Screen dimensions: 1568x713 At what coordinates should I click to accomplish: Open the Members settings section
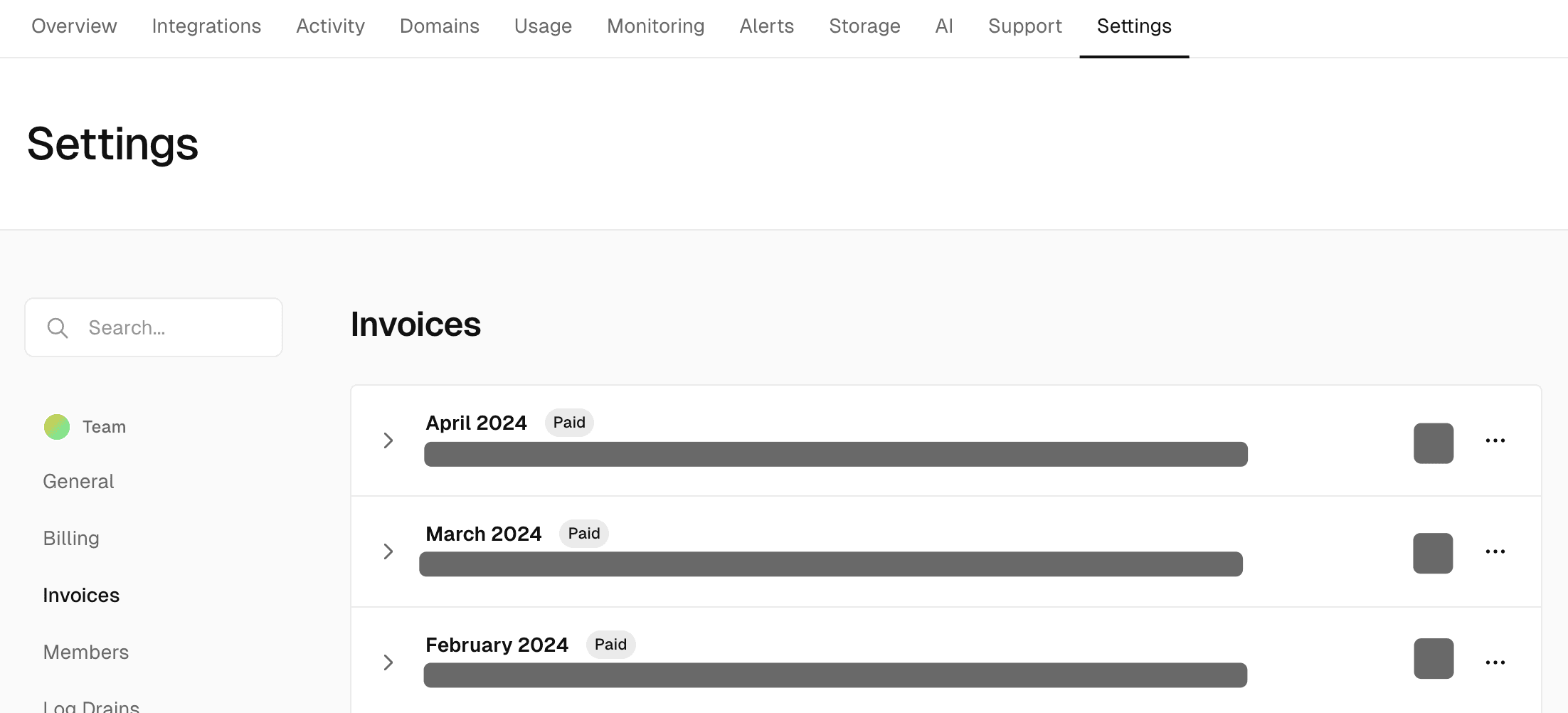click(x=86, y=652)
